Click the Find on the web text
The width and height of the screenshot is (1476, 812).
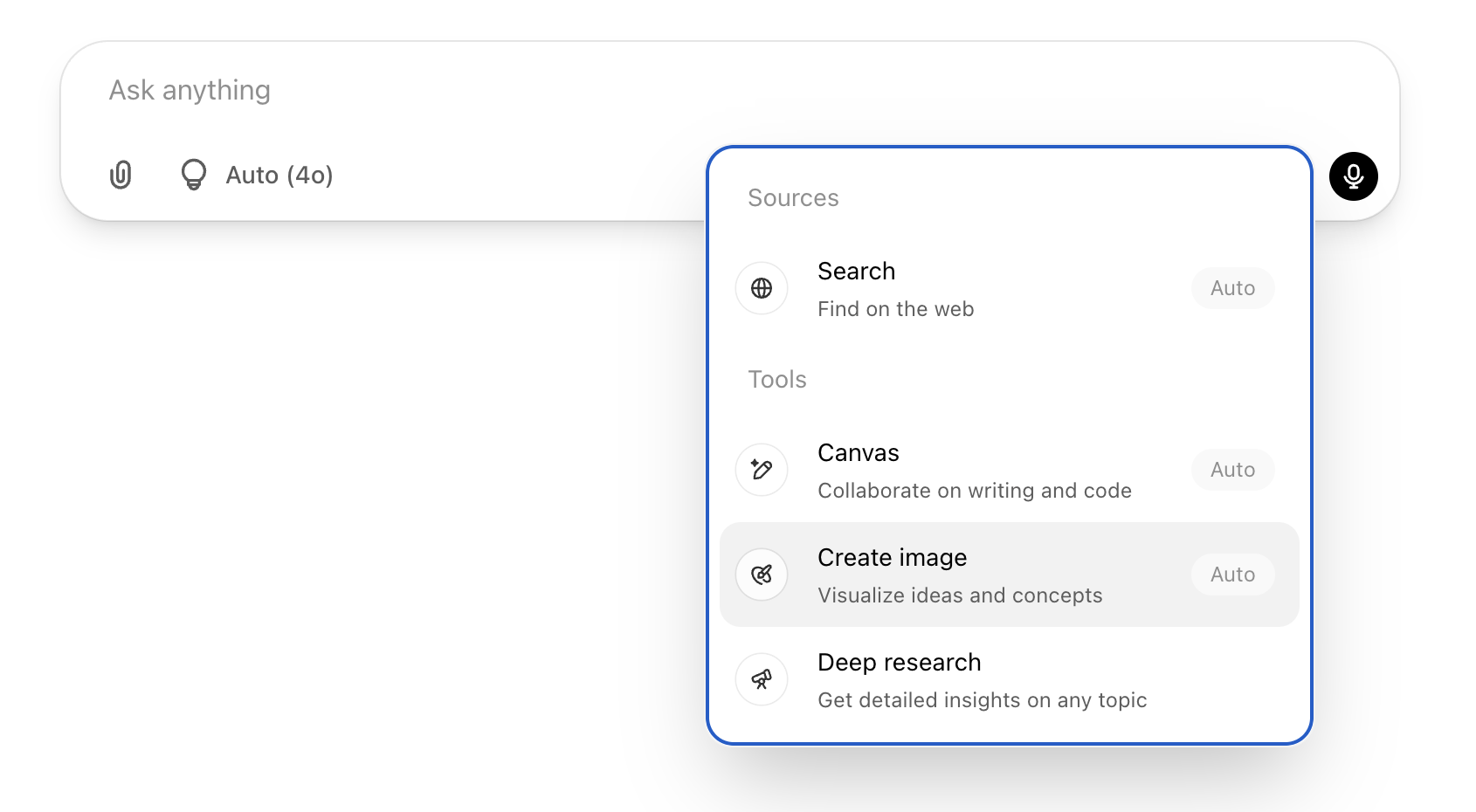point(895,308)
